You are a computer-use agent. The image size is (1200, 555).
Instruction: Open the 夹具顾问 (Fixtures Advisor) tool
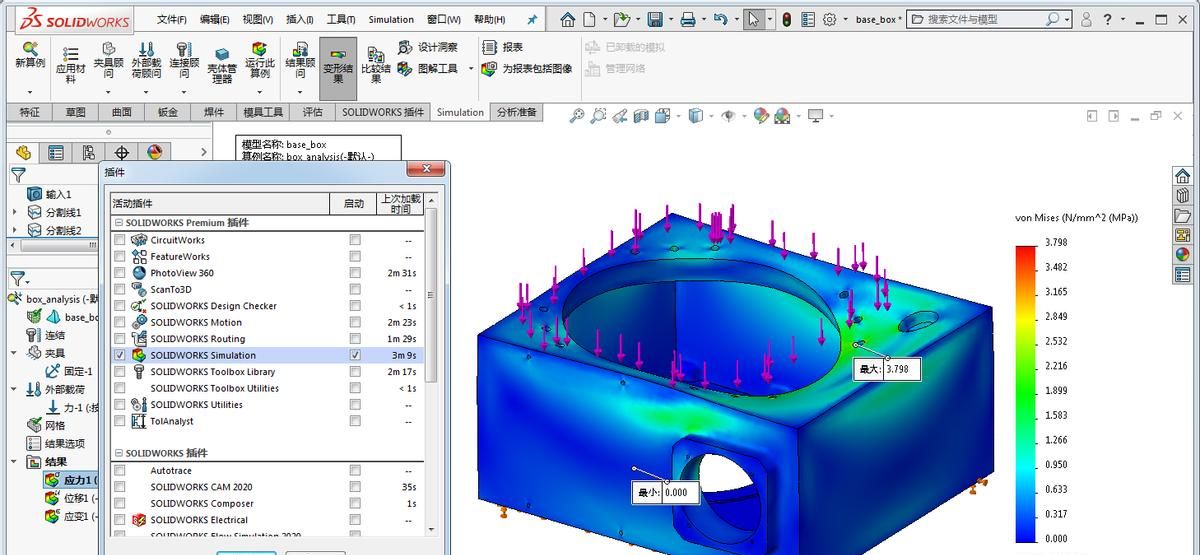(x=108, y=60)
